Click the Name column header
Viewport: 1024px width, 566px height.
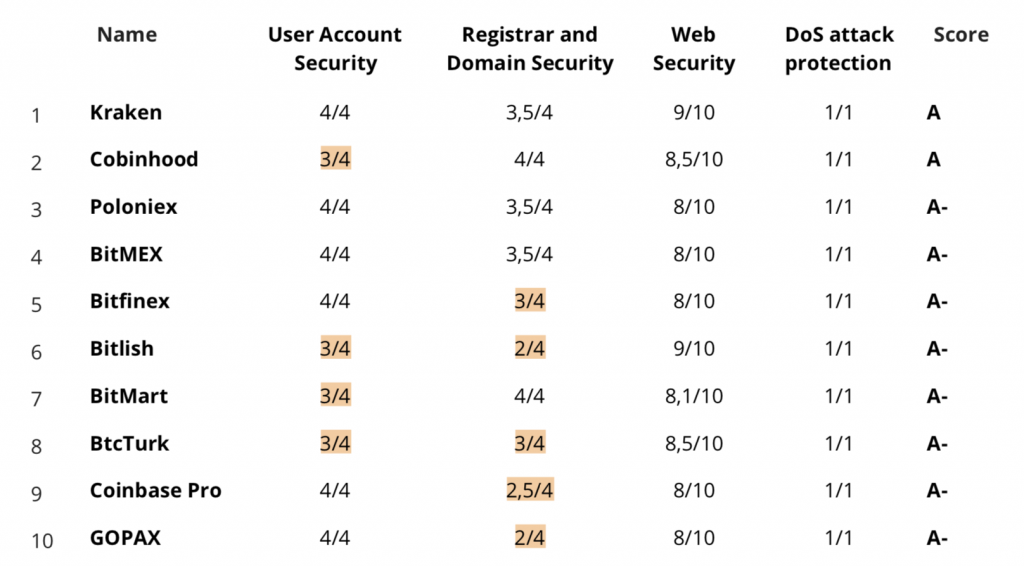click(x=127, y=34)
